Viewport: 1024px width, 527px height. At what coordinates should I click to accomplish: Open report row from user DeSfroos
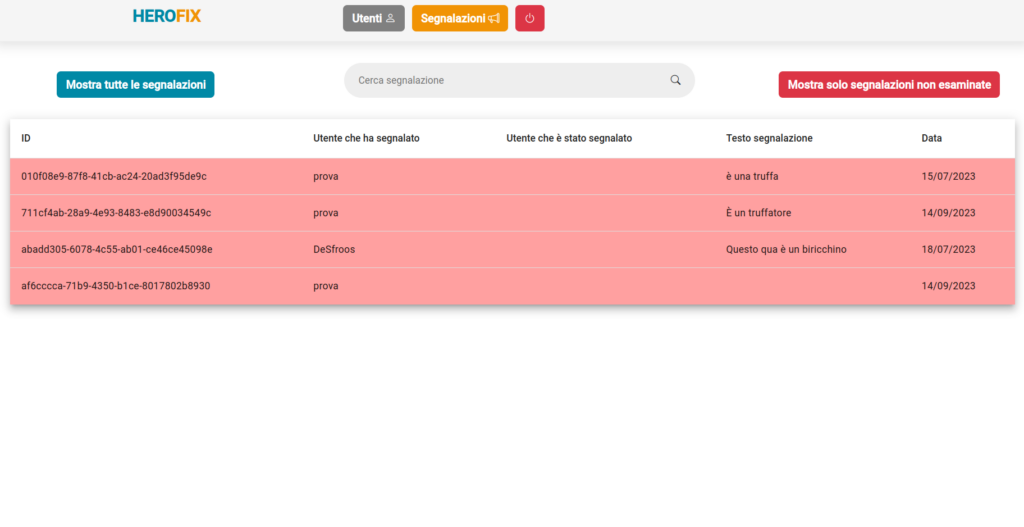[x=512, y=249]
